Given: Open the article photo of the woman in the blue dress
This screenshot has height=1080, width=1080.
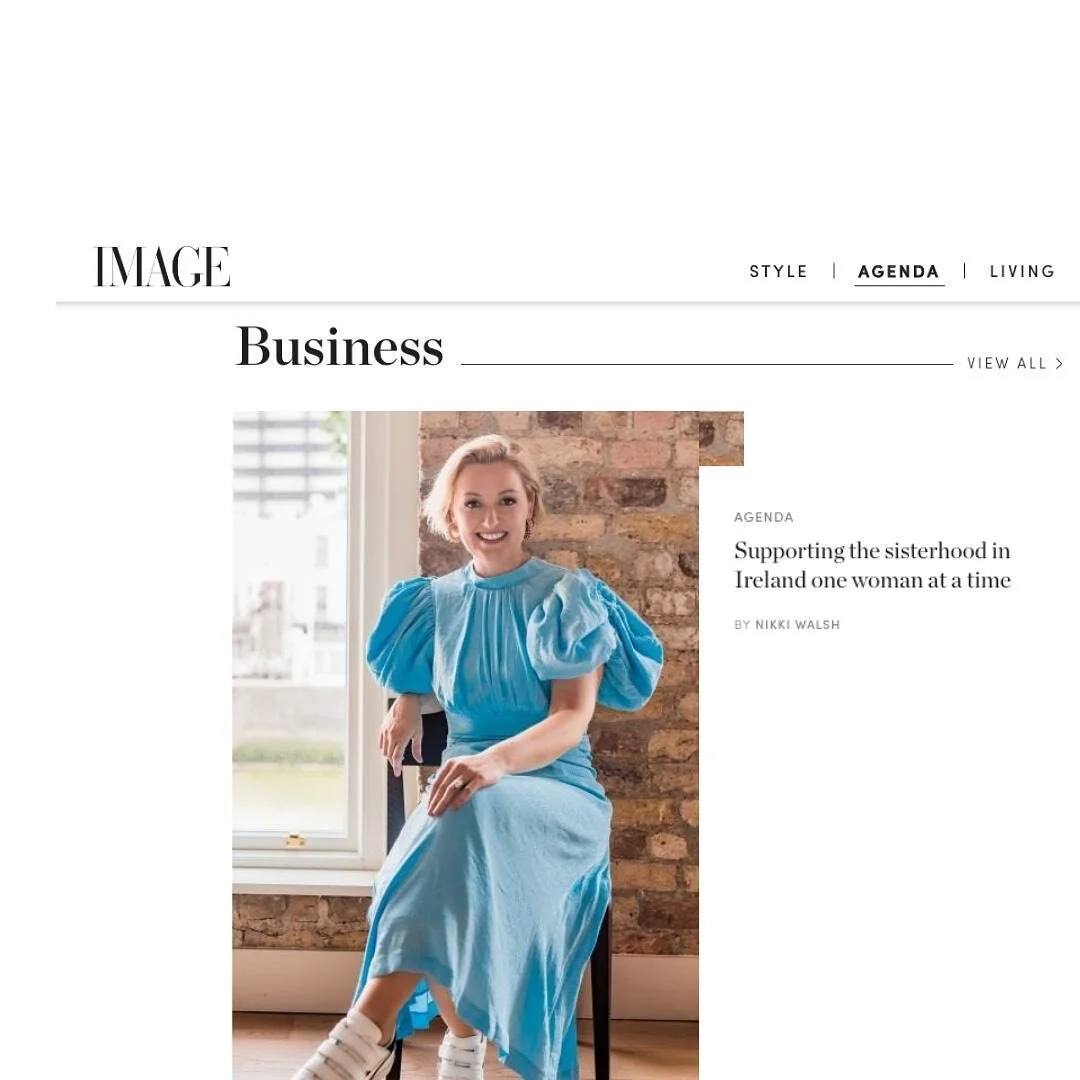Looking at the screenshot, I should 466,745.
